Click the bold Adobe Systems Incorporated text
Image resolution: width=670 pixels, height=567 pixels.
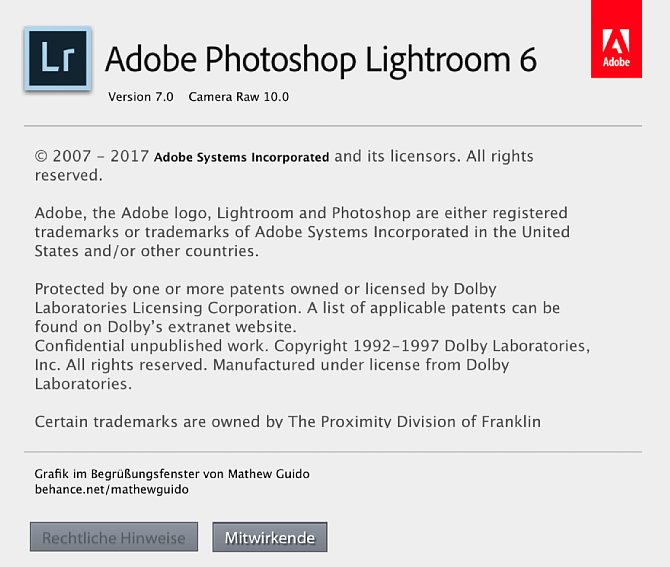click(x=241, y=157)
